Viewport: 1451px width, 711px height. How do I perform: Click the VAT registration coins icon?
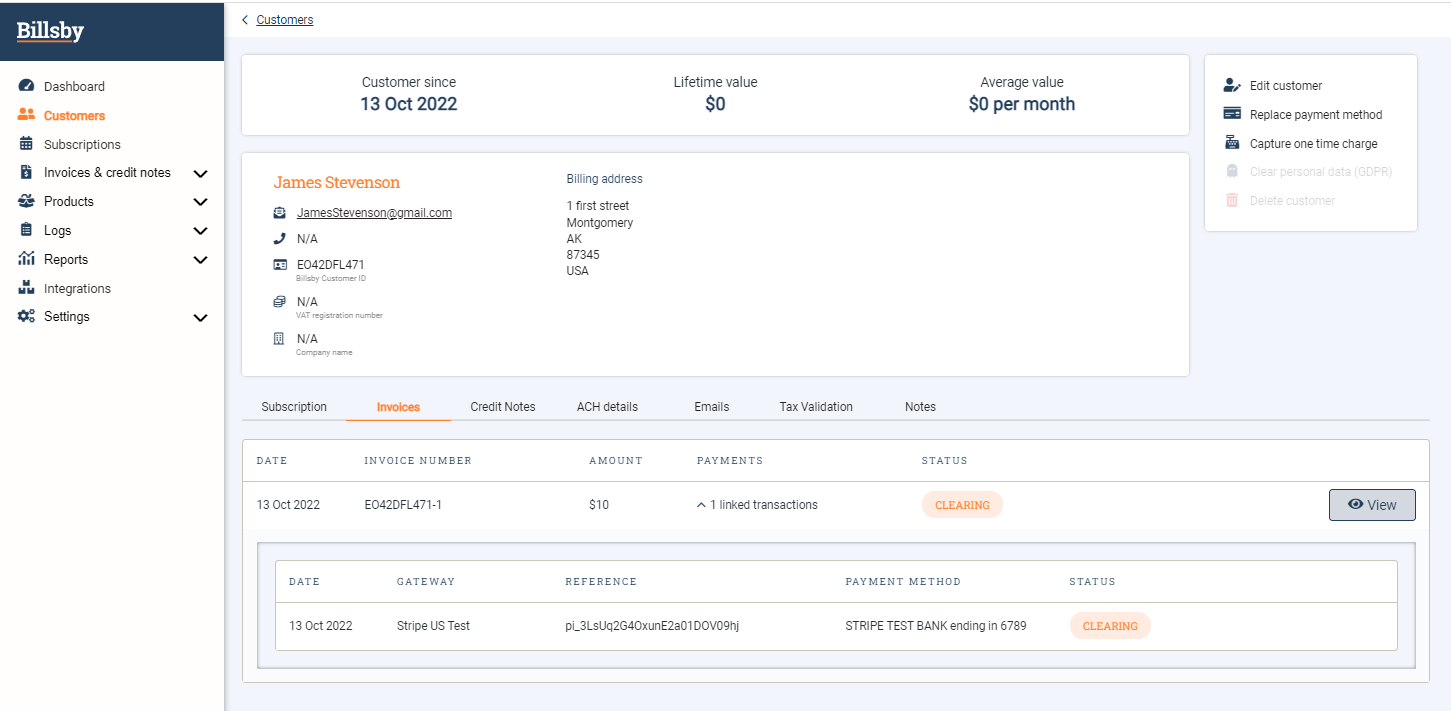tap(280, 301)
